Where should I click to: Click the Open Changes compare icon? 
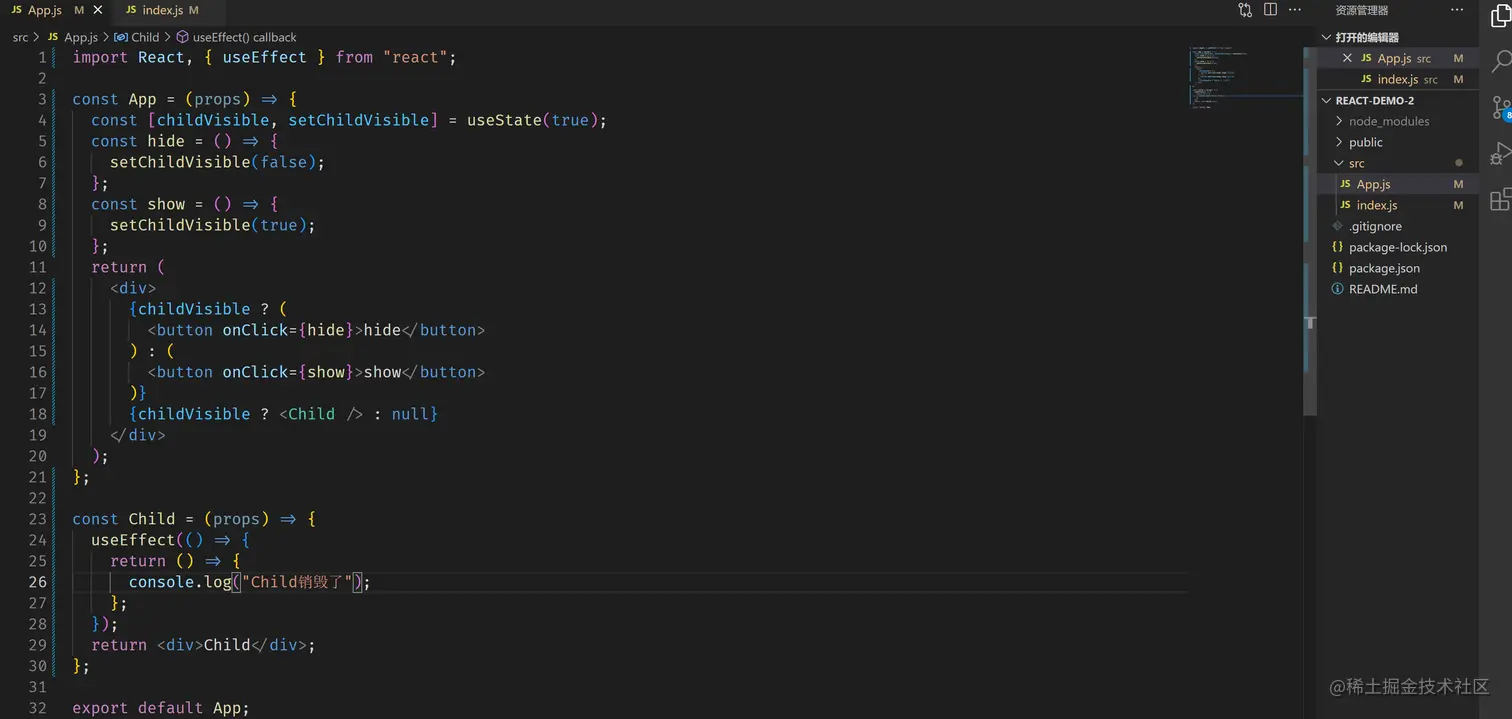[1245, 10]
